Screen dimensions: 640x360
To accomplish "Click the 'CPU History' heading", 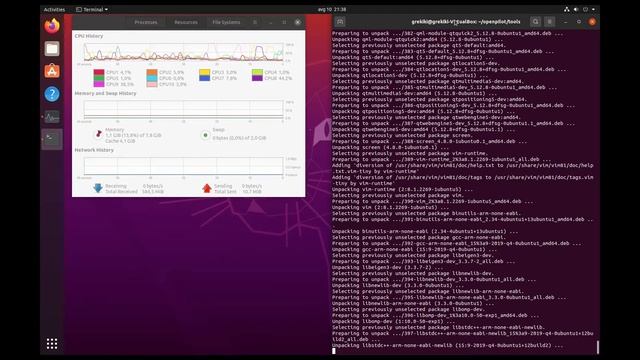I will click(x=89, y=36).
